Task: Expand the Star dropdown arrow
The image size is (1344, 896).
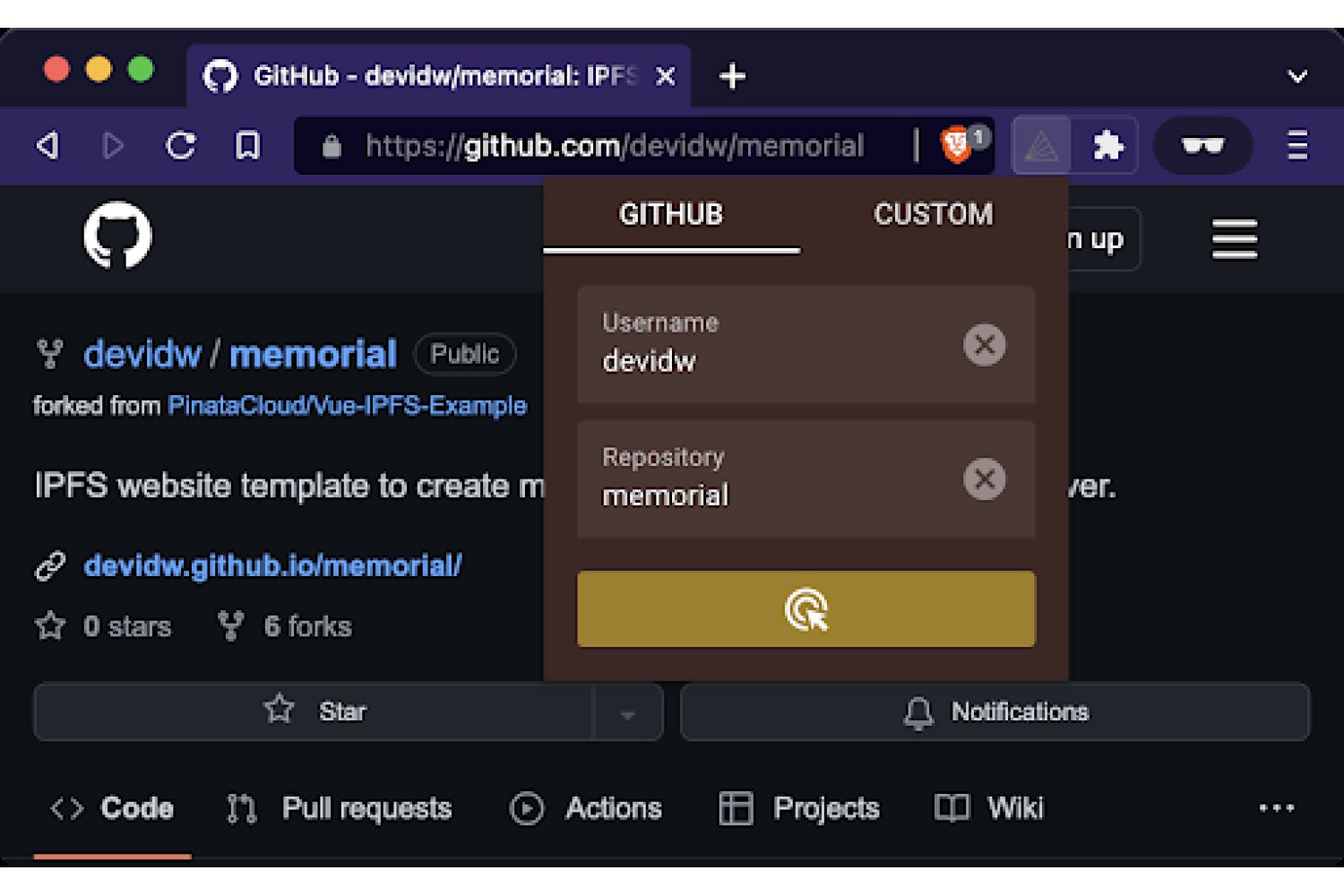Action: click(x=627, y=713)
